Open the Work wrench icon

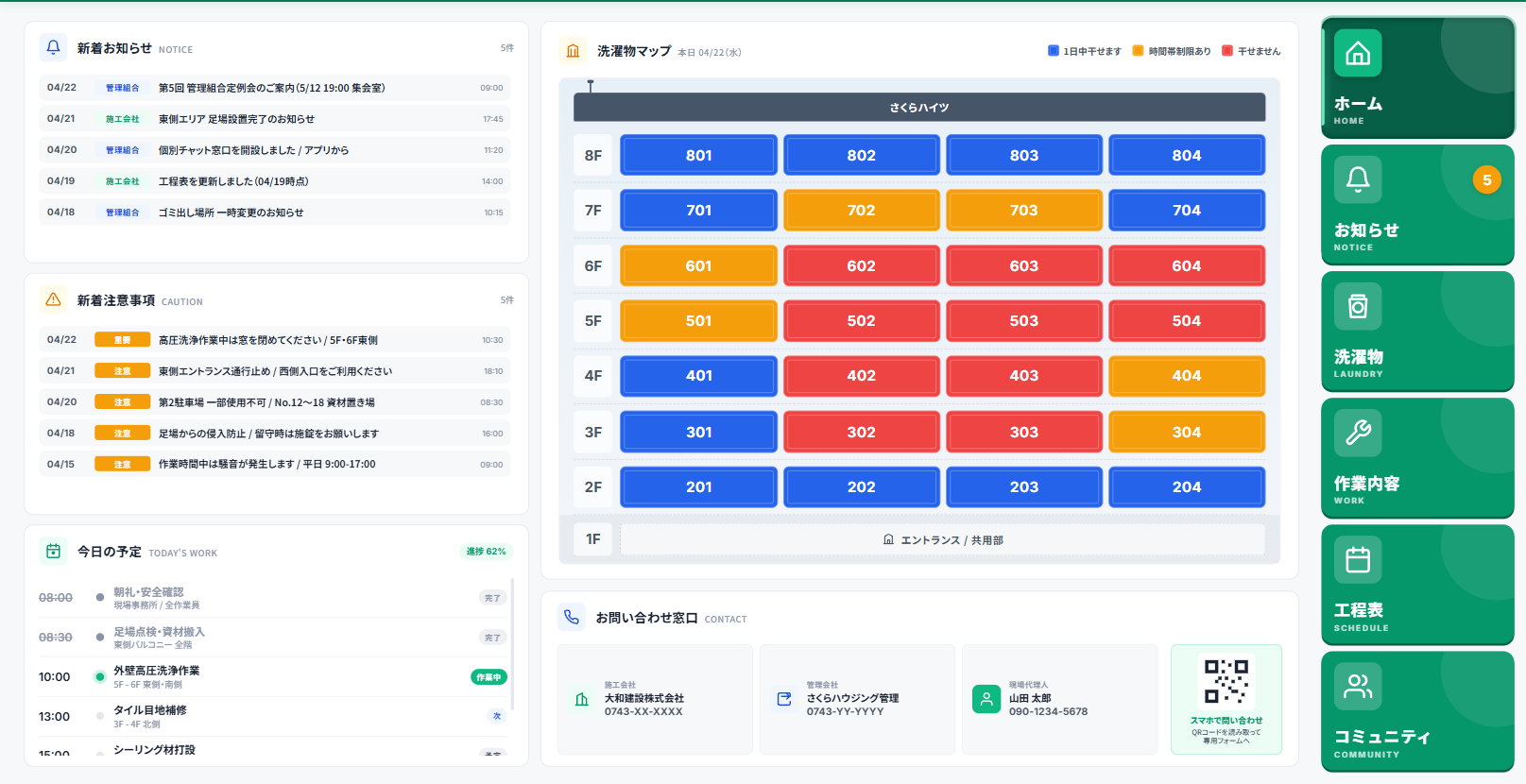tap(1358, 433)
